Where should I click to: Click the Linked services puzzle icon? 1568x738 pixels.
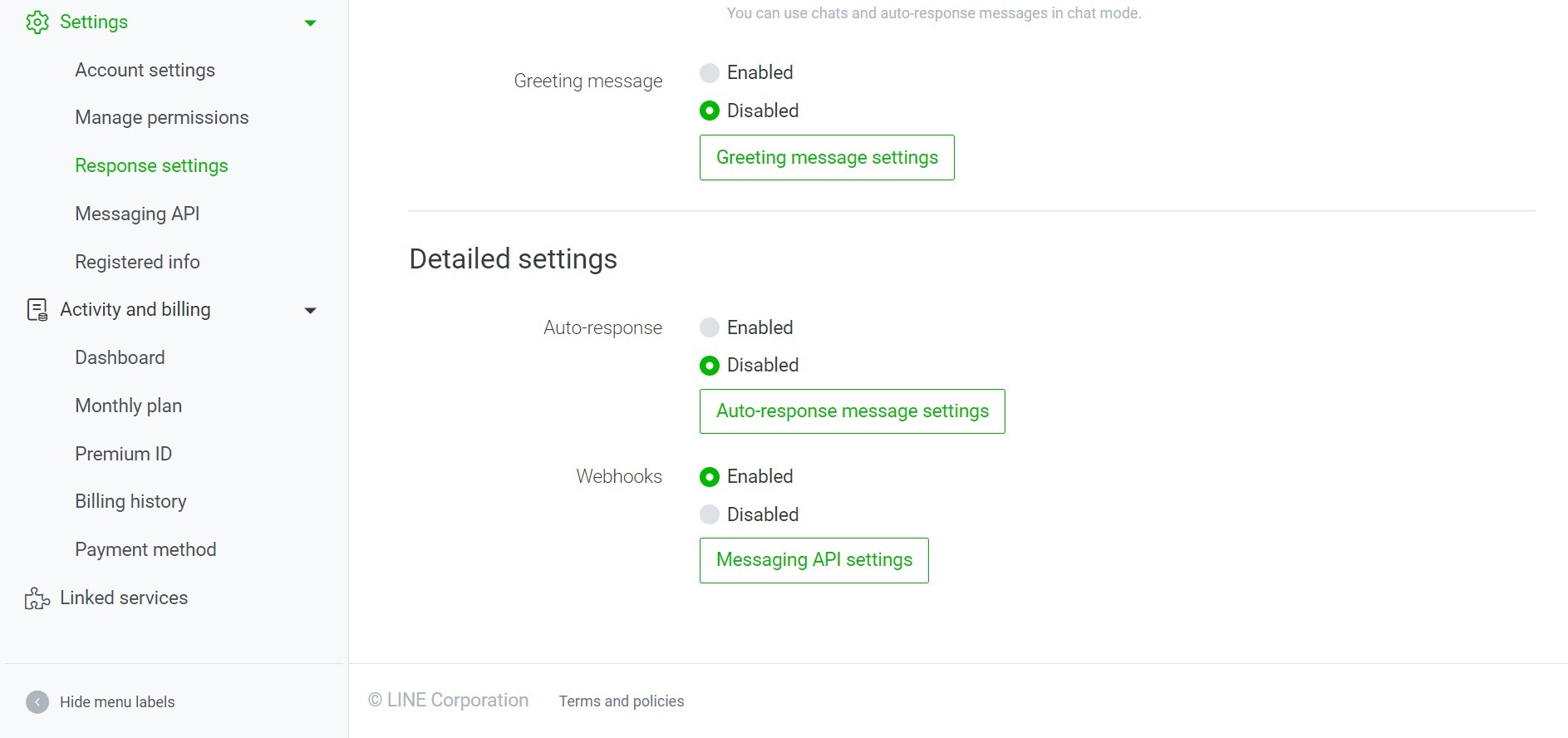click(x=37, y=598)
